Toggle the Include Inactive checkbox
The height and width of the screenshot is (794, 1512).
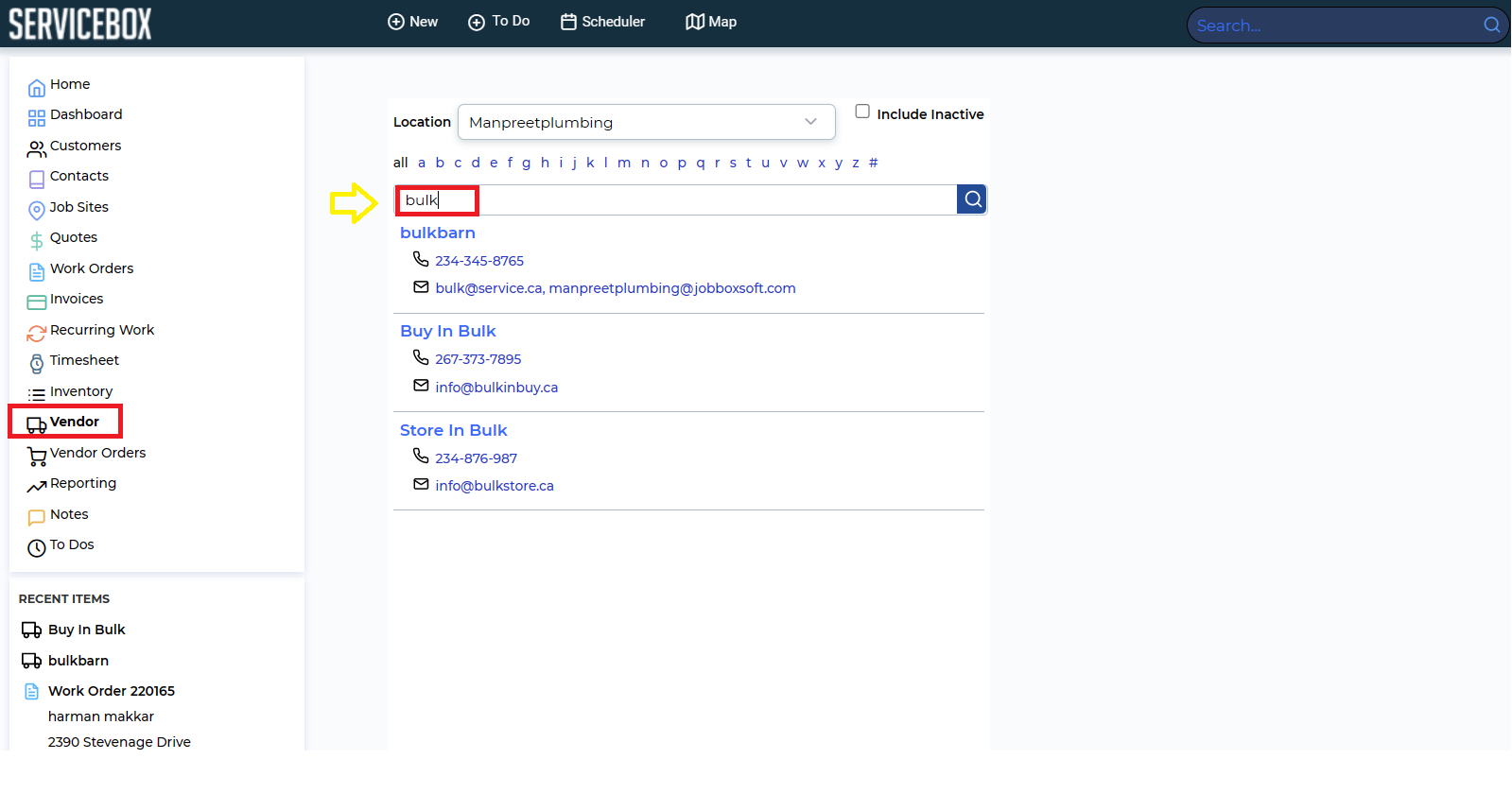[862, 112]
